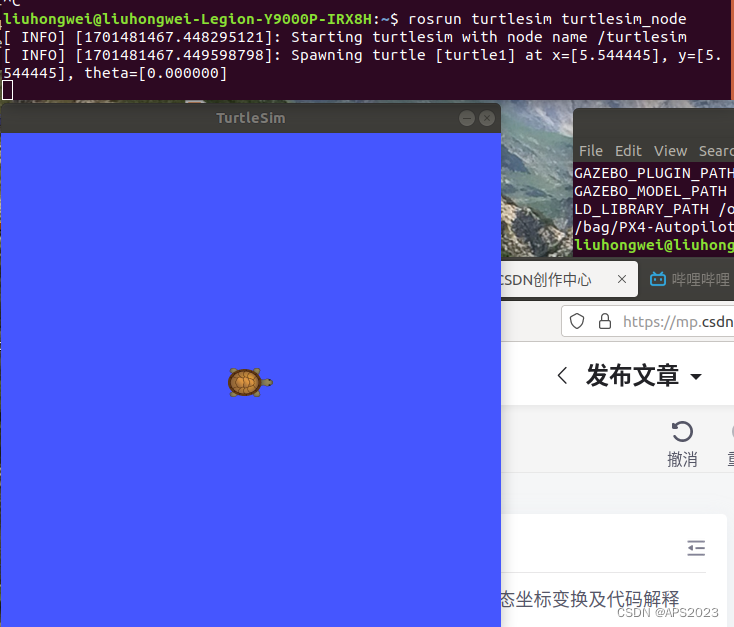Open the Search menu in the background terminal

pos(716,151)
